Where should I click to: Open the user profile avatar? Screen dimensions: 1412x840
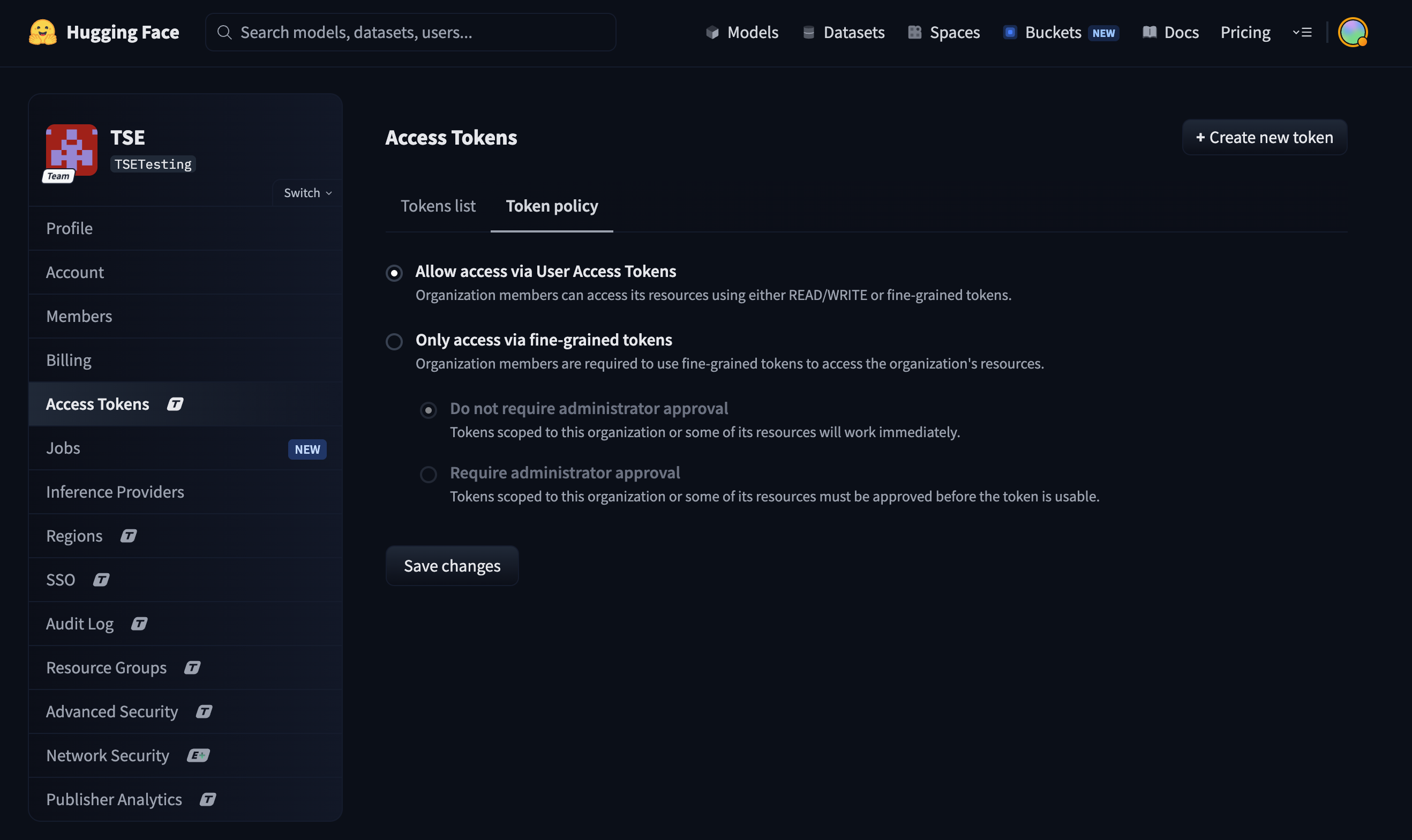click(1352, 32)
